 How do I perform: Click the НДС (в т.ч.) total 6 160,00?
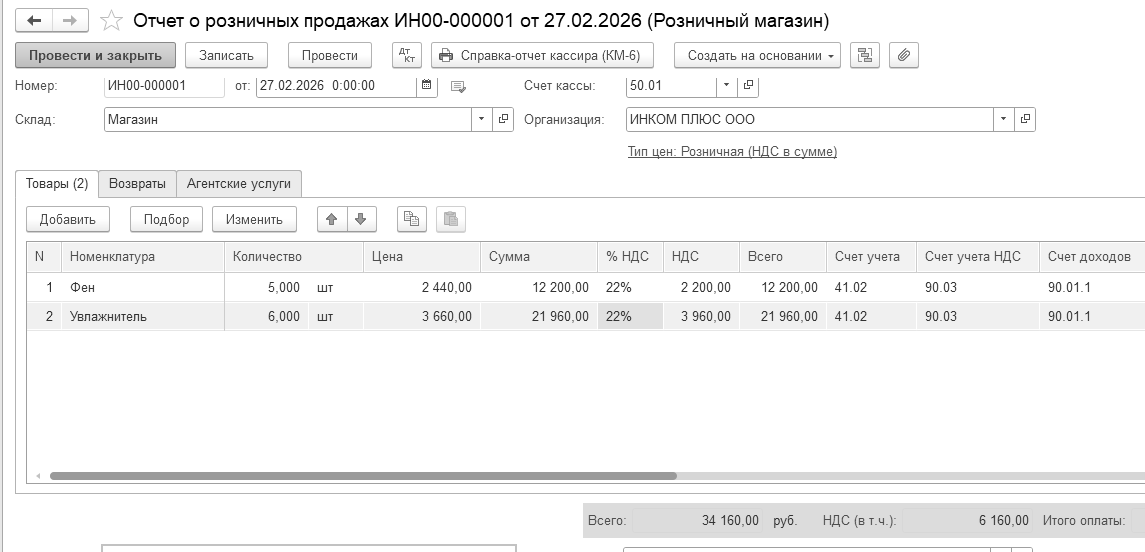[967, 521]
